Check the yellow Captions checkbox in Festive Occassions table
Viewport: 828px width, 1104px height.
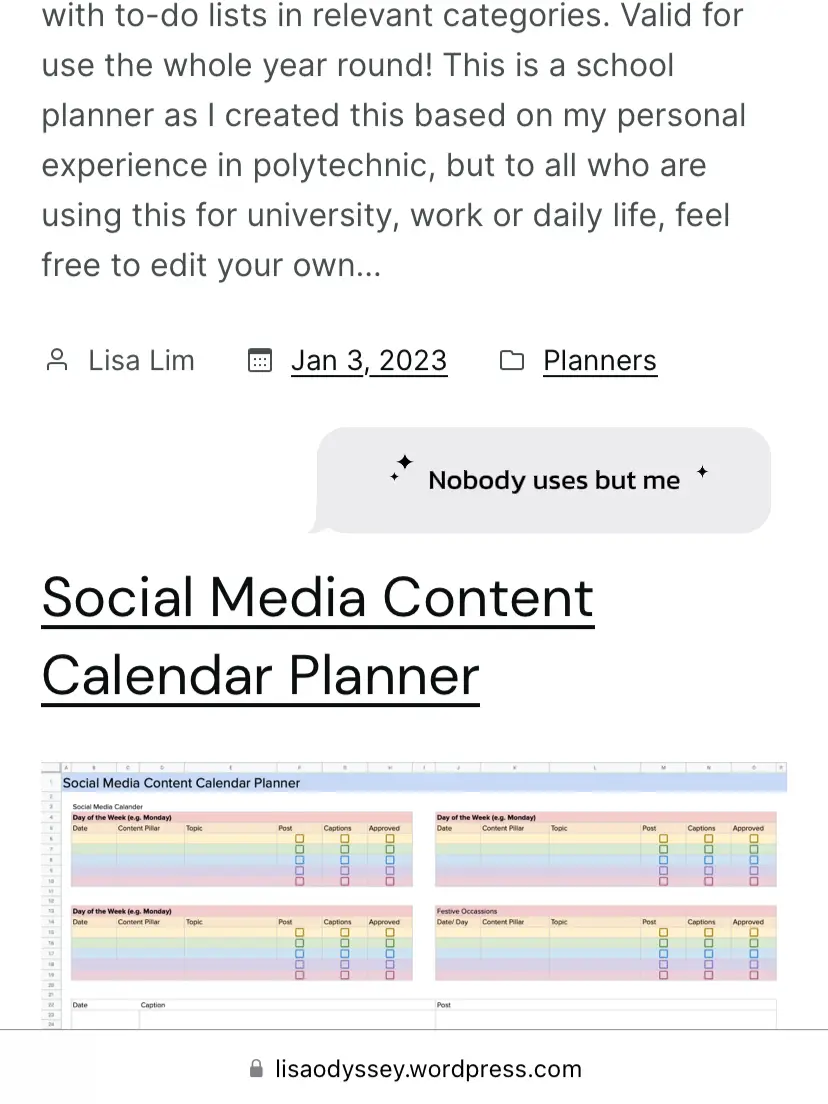tap(708, 932)
